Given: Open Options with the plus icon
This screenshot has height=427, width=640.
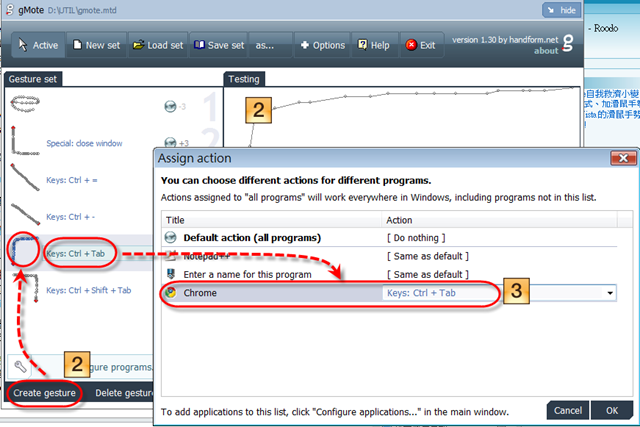Looking at the screenshot, I should click(304, 45).
